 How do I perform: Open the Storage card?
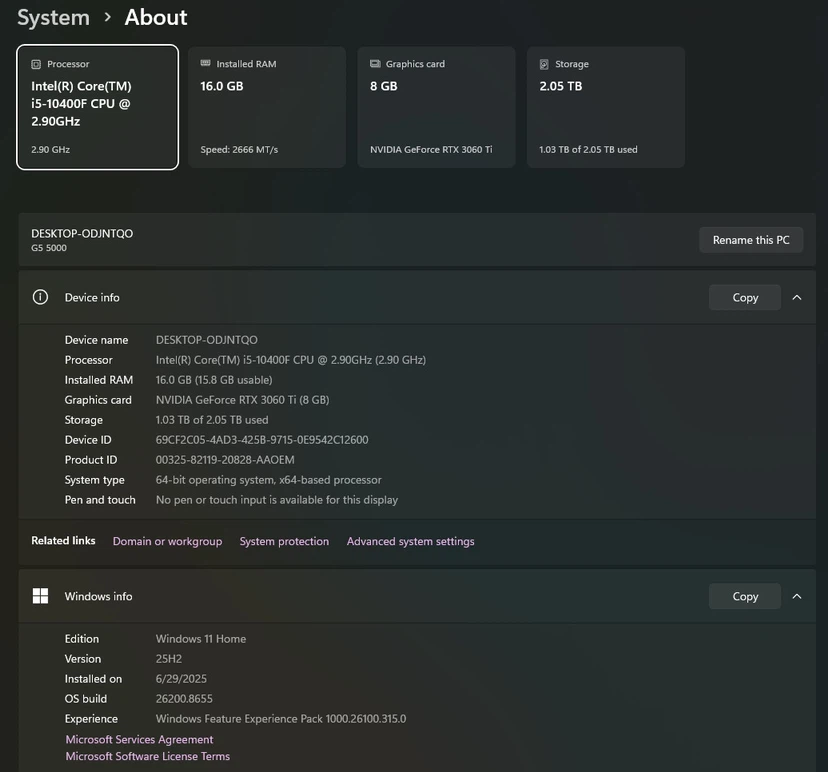(606, 107)
